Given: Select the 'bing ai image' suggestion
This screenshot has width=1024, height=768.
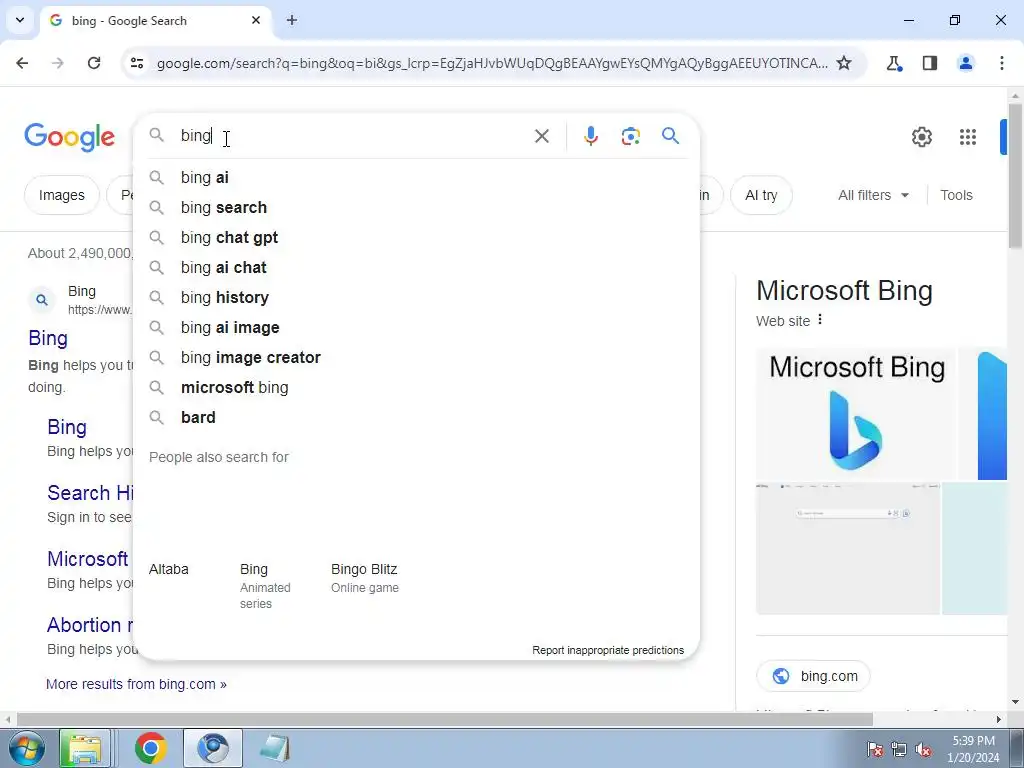Looking at the screenshot, I should point(416,327).
